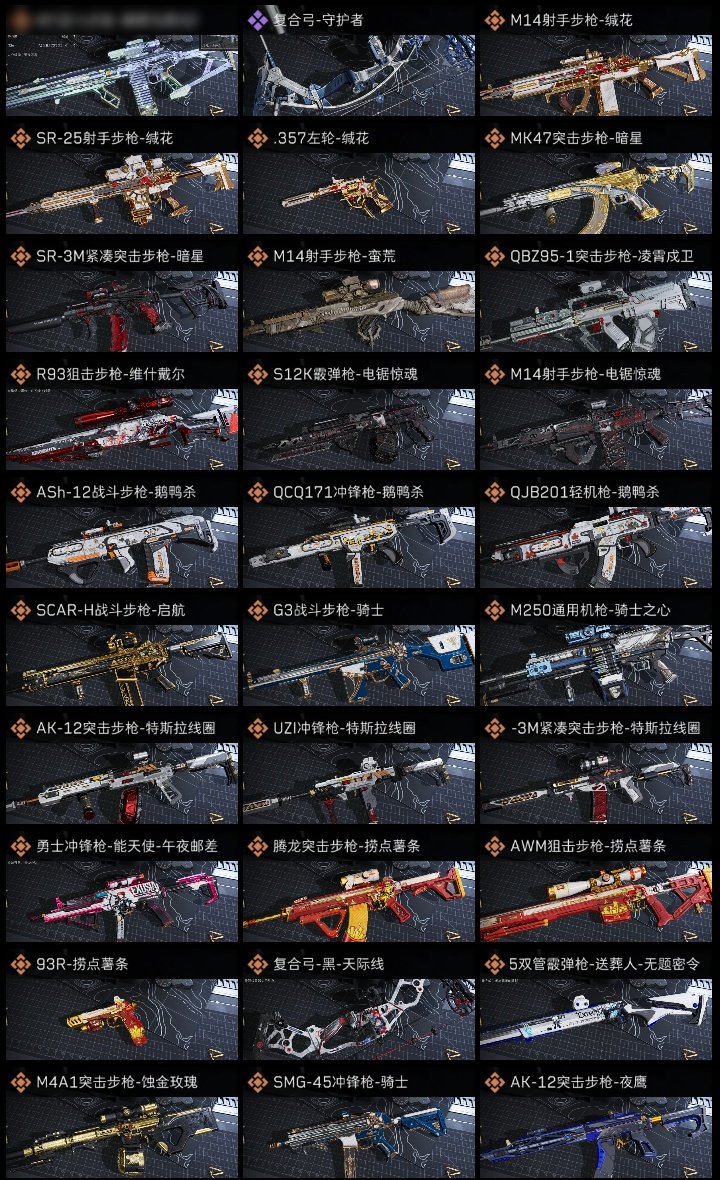Open the AK-12突击步枪-夜鹰 skin preview

click(596, 1138)
